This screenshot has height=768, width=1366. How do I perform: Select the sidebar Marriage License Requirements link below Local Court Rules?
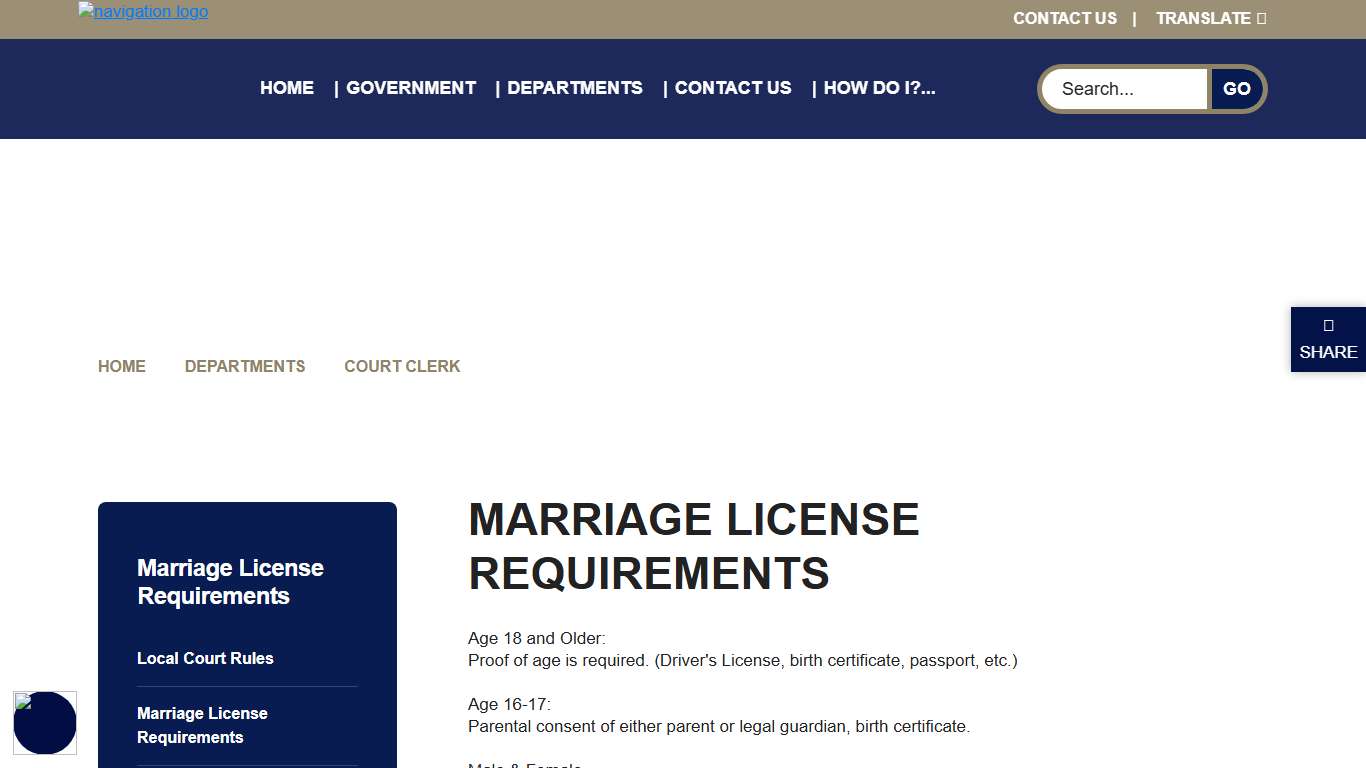[202, 725]
